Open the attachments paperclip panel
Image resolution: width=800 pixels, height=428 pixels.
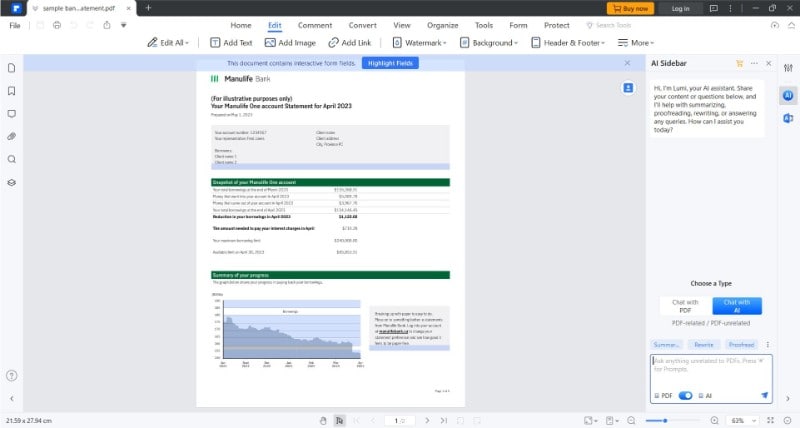click(x=12, y=136)
